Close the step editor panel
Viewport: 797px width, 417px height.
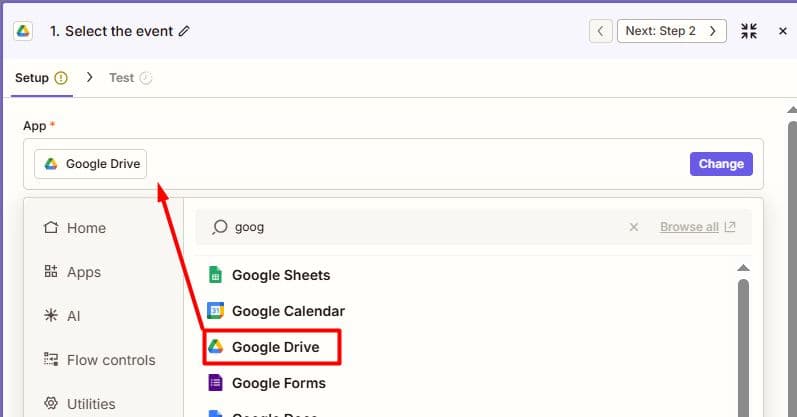[783, 31]
